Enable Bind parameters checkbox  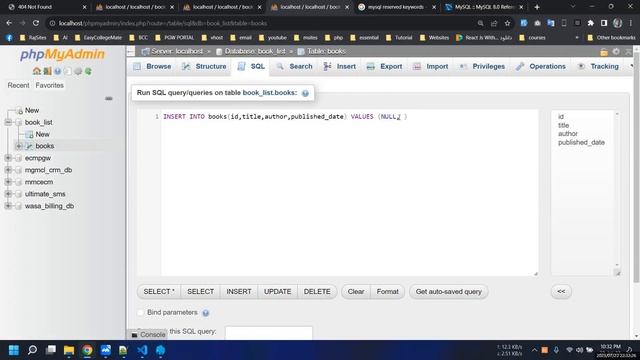140,313
